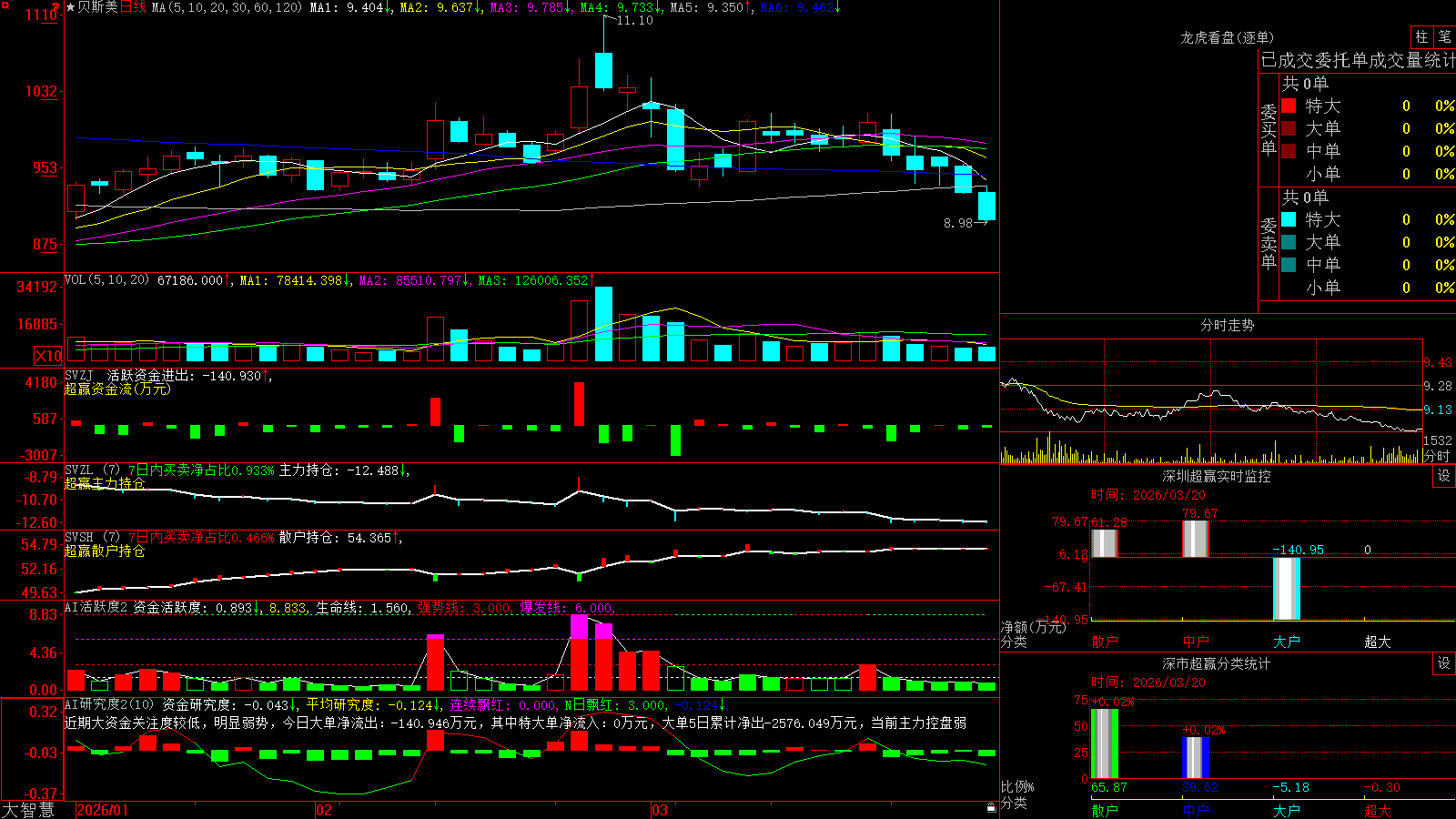The width and height of the screenshot is (1456, 819).
Task: Click the cyan 特大 sell order swatch
Action: point(1289,219)
